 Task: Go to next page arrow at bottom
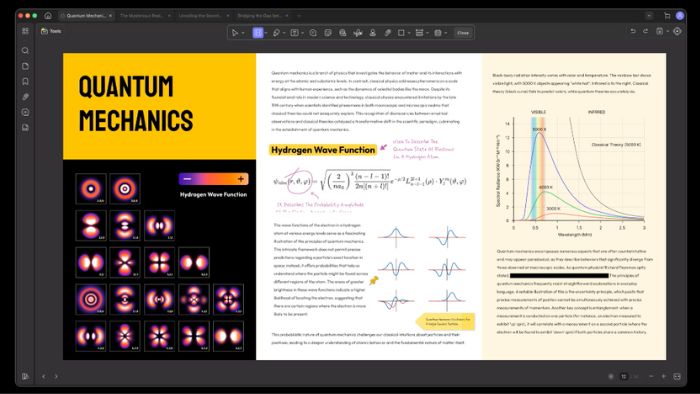[x=56, y=377]
